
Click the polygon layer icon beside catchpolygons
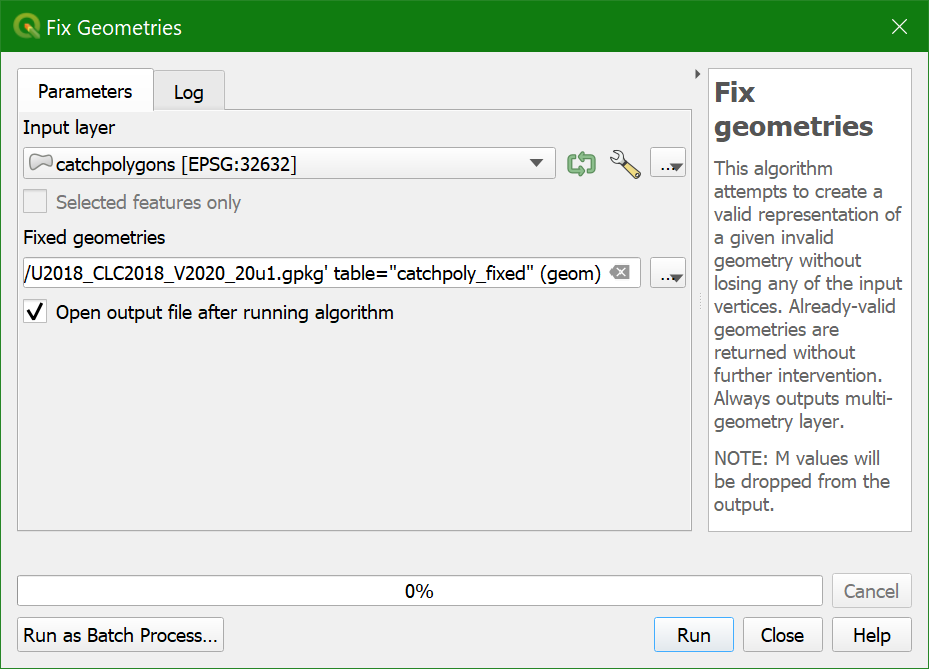pyautogui.click(x=41, y=162)
